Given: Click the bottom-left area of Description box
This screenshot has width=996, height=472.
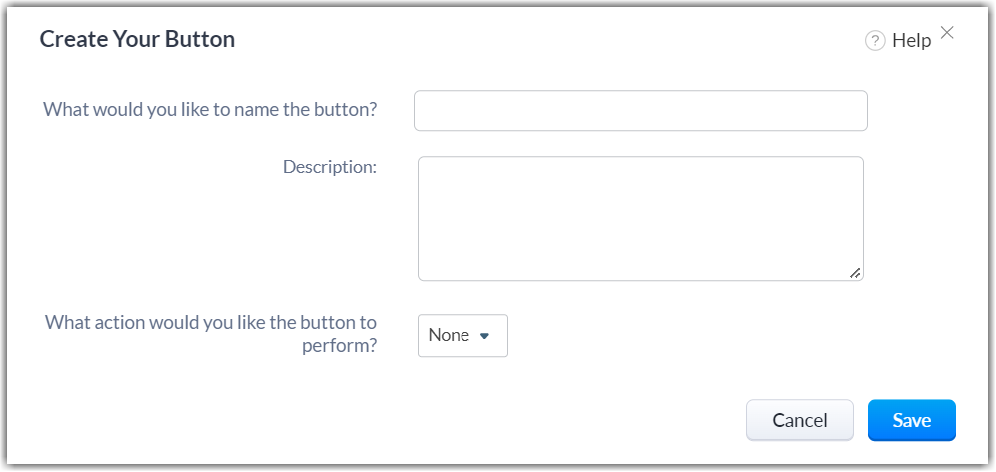Looking at the screenshot, I should pyautogui.click(x=440, y=265).
